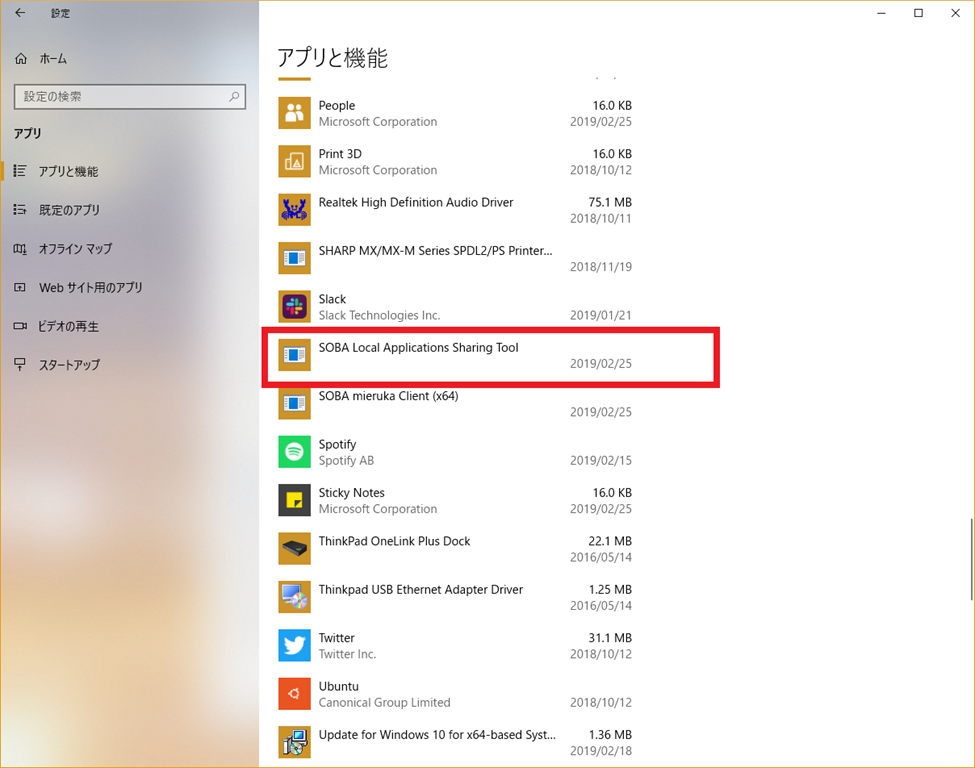Open オフライン マップ settings page
975x768 pixels.
click(x=75, y=249)
